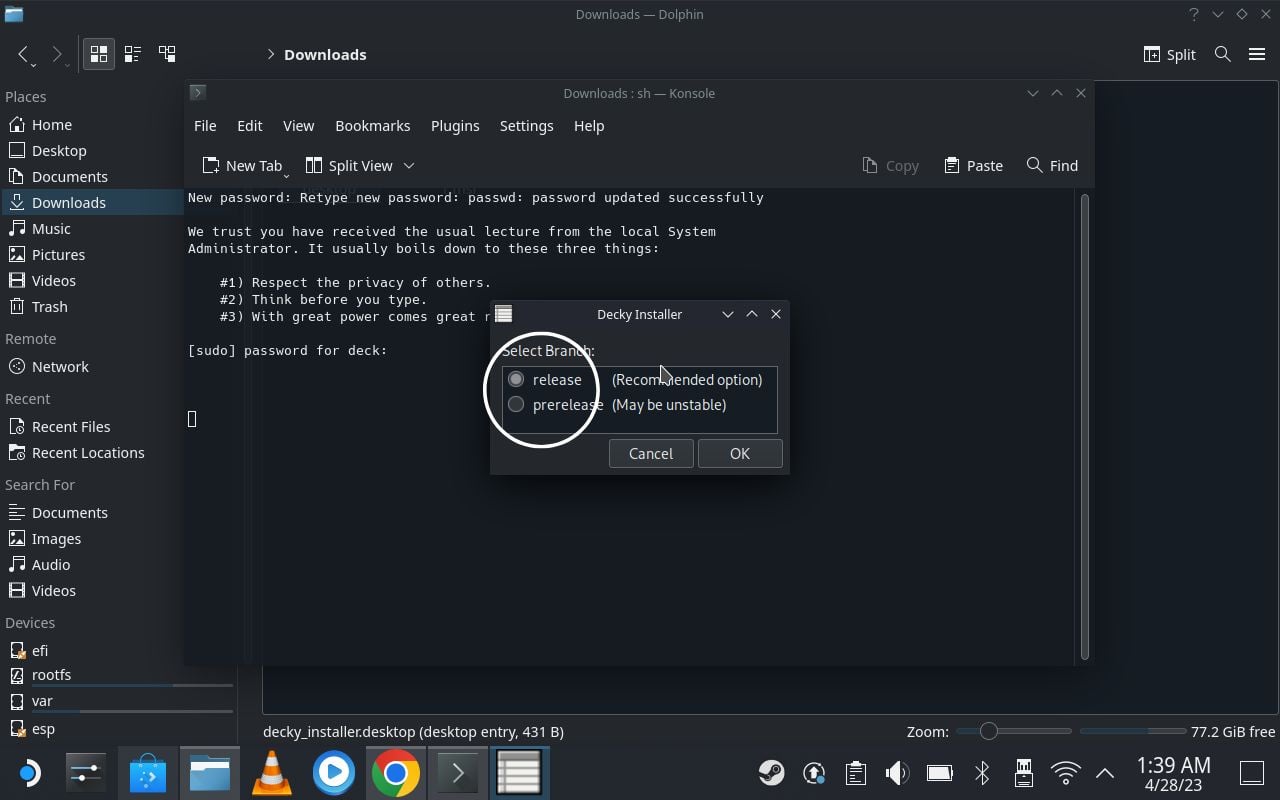Click the Find icon in Konsole toolbar
Image resolution: width=1280 pixels, height=800 pixels.
[x=1034, y=165]
